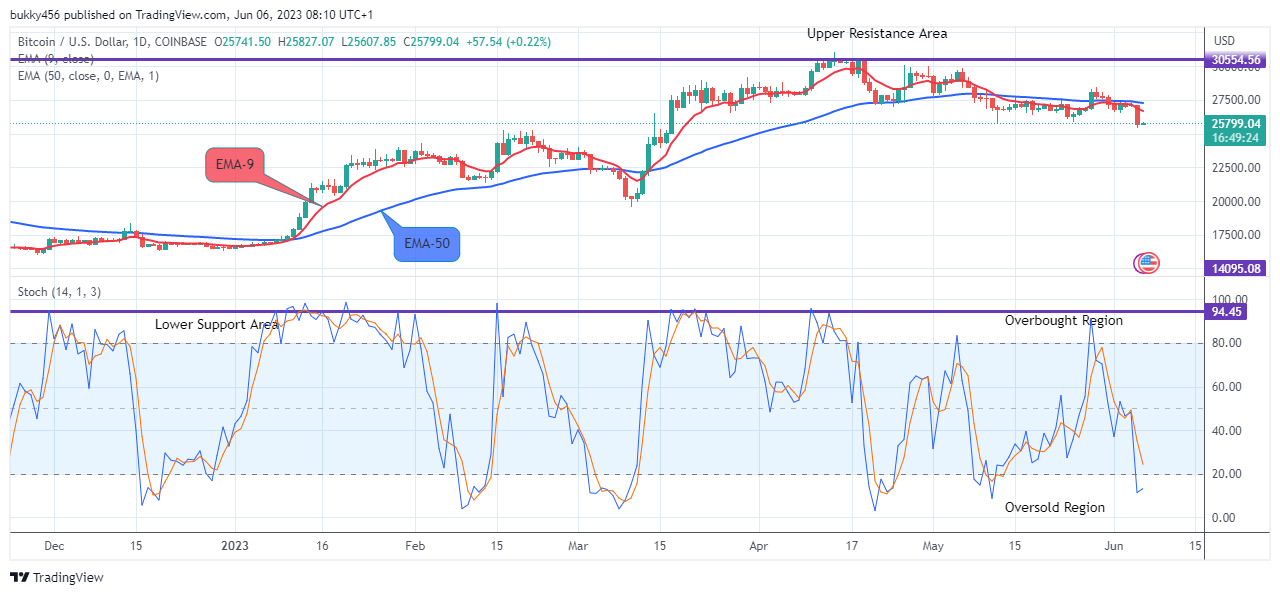Click the 17 date label after Apr
The height and width of the screenshot is (595, 1280).
[851, 545]
